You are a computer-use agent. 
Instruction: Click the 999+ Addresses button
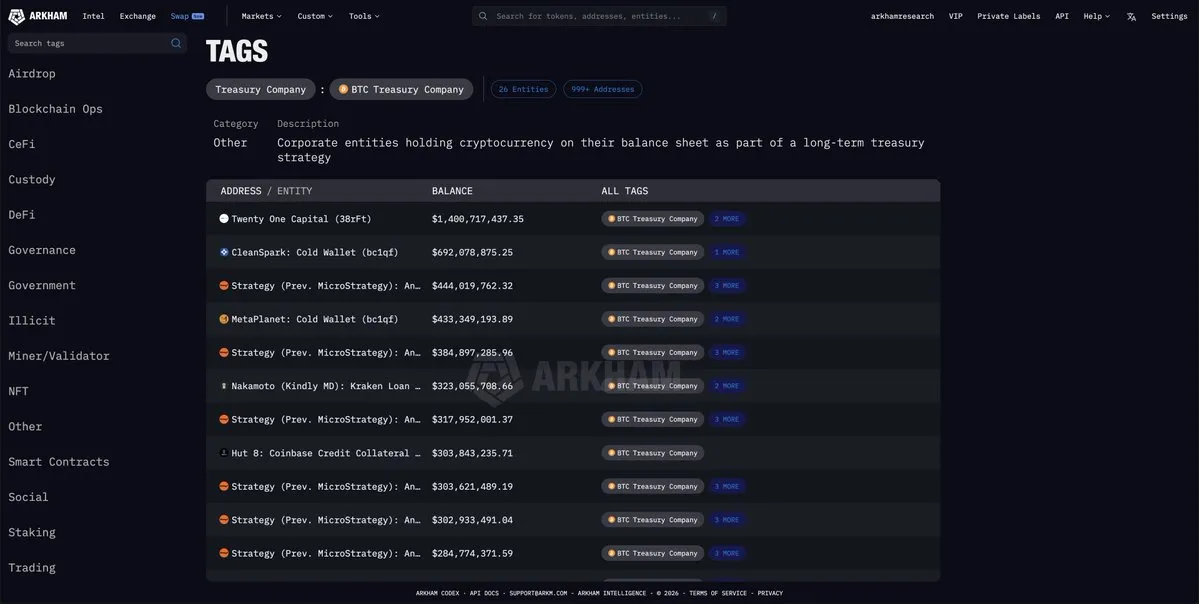(602, 89)
